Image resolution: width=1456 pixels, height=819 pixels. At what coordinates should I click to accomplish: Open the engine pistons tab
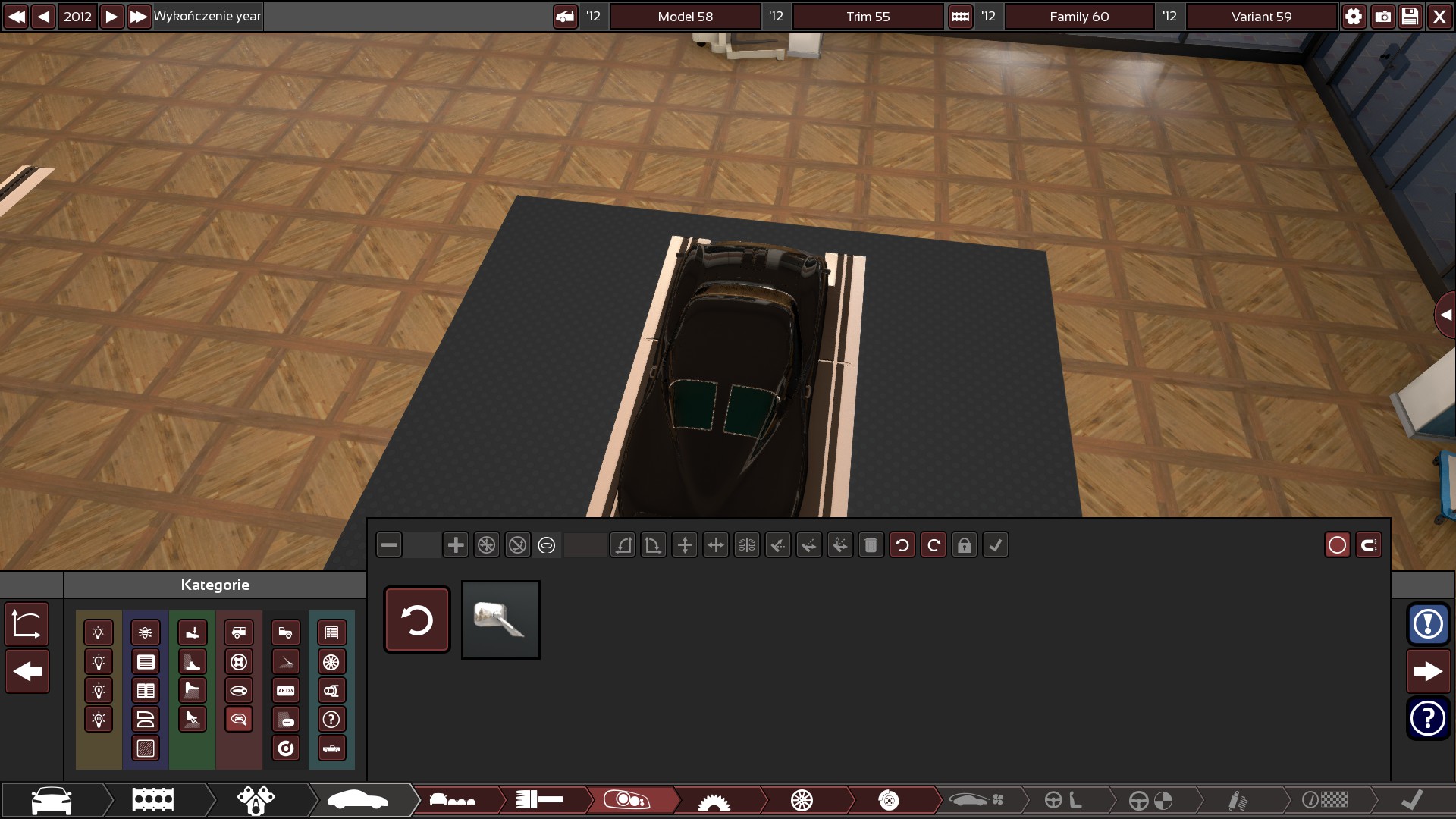click(x=256, y=800)
